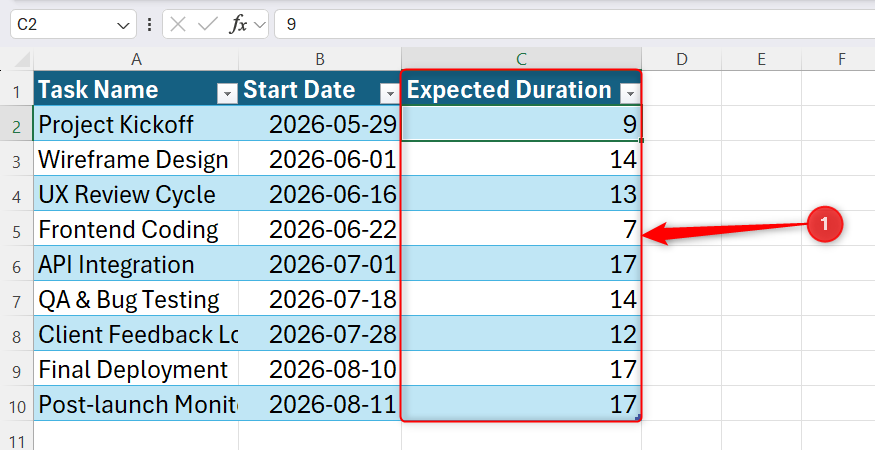The image size is (875, 450).
Task: Click the Name Box showing C2
Action: 73,25
